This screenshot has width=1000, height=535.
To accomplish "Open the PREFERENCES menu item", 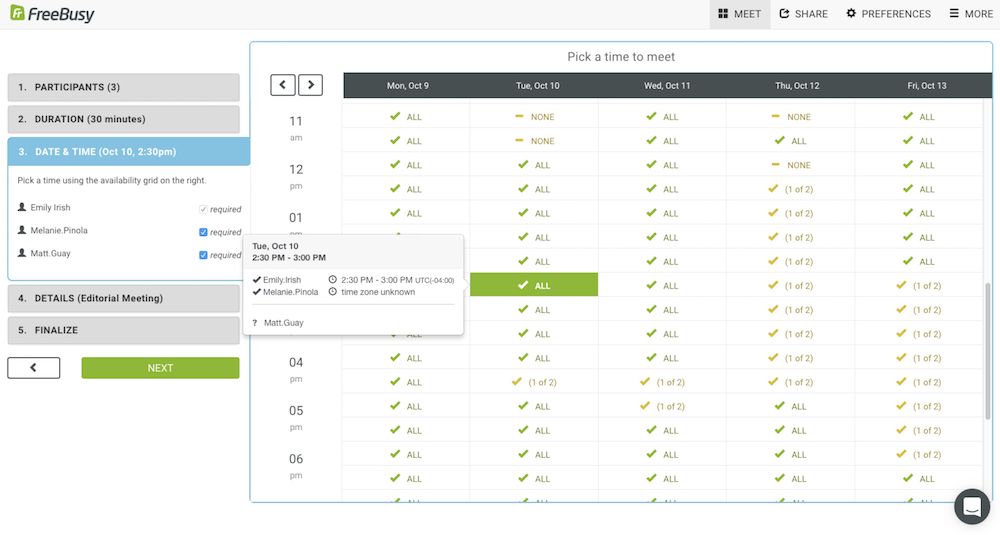I will pos(888,14).
